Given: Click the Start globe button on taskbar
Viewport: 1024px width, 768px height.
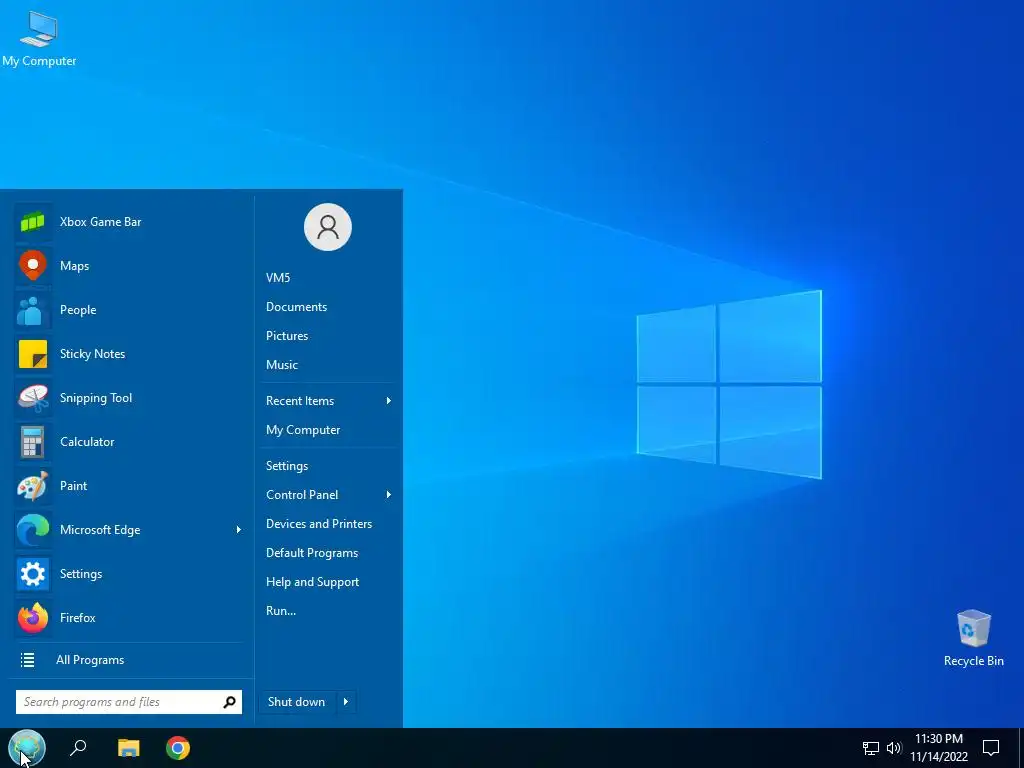Looking at the screenshot, I should point(27,748).
